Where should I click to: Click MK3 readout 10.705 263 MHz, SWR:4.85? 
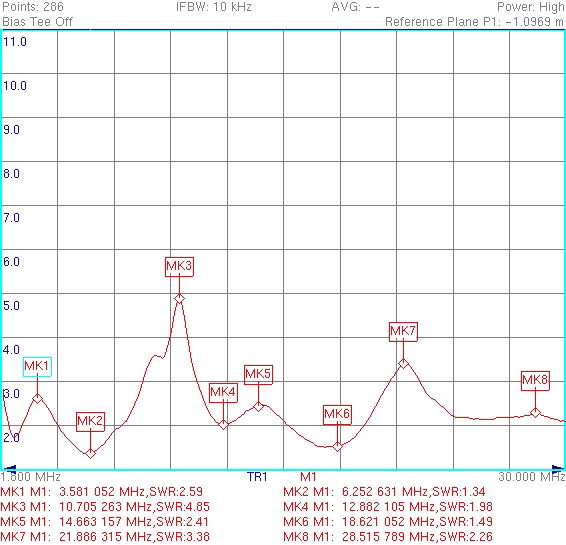[x=105, y=507]
